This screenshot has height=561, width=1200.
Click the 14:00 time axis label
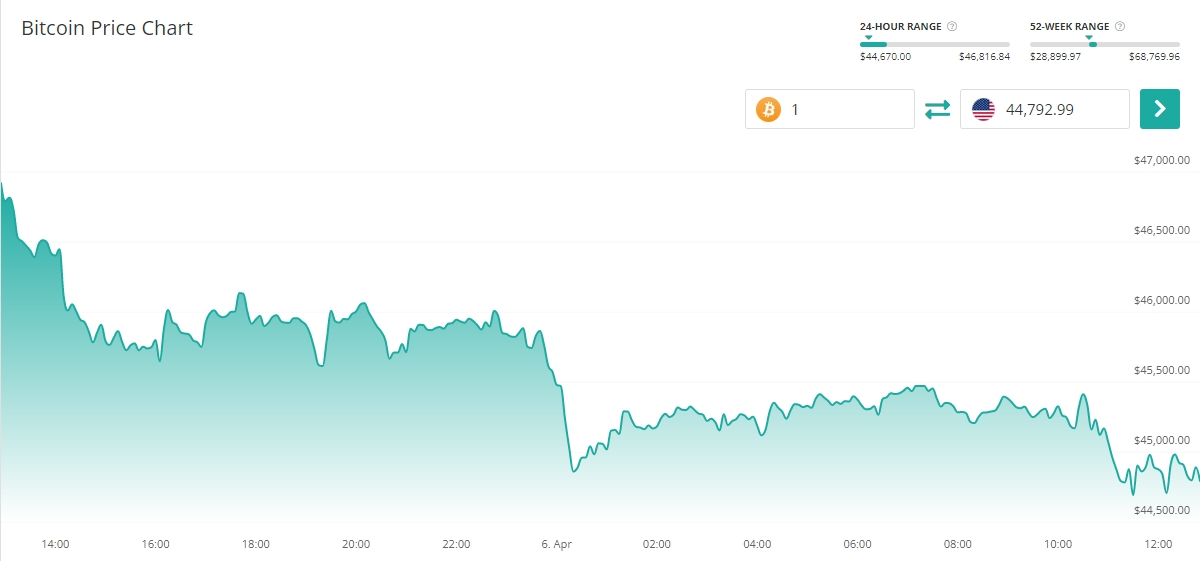[x=55, y=544]
